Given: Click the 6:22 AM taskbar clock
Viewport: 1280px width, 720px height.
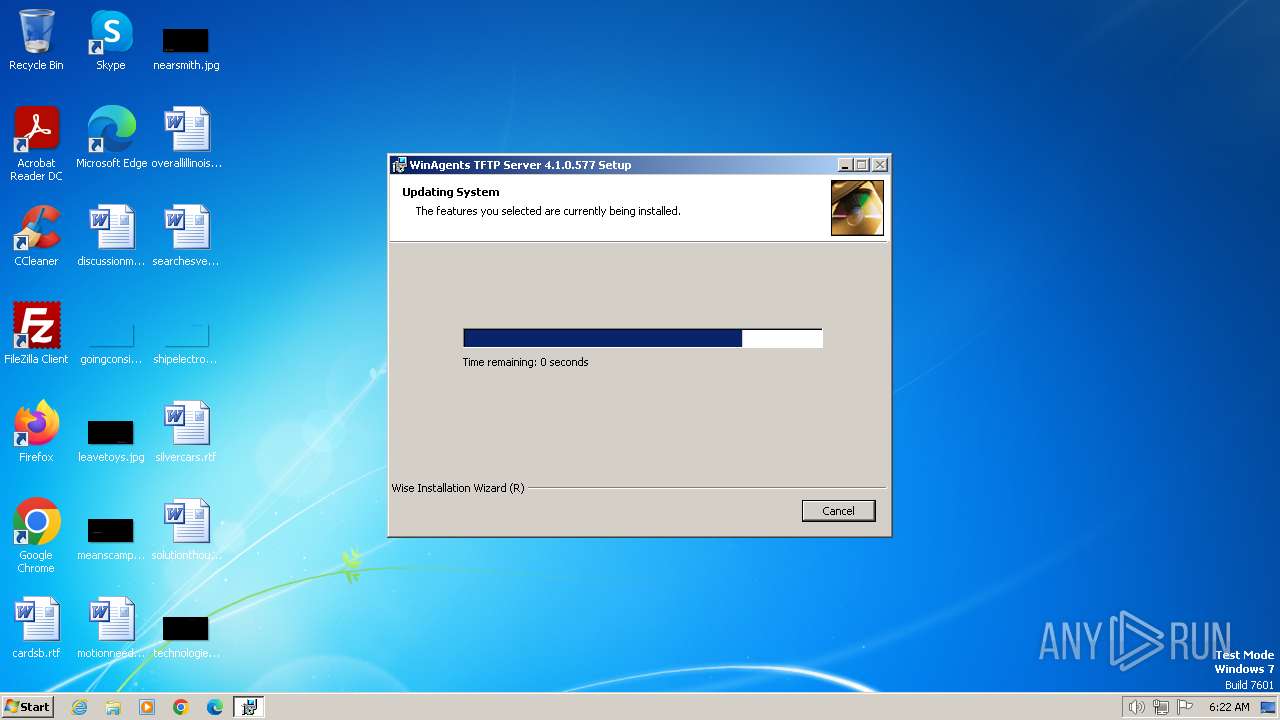Looking at the screenshot, I should click(1229, 707).
